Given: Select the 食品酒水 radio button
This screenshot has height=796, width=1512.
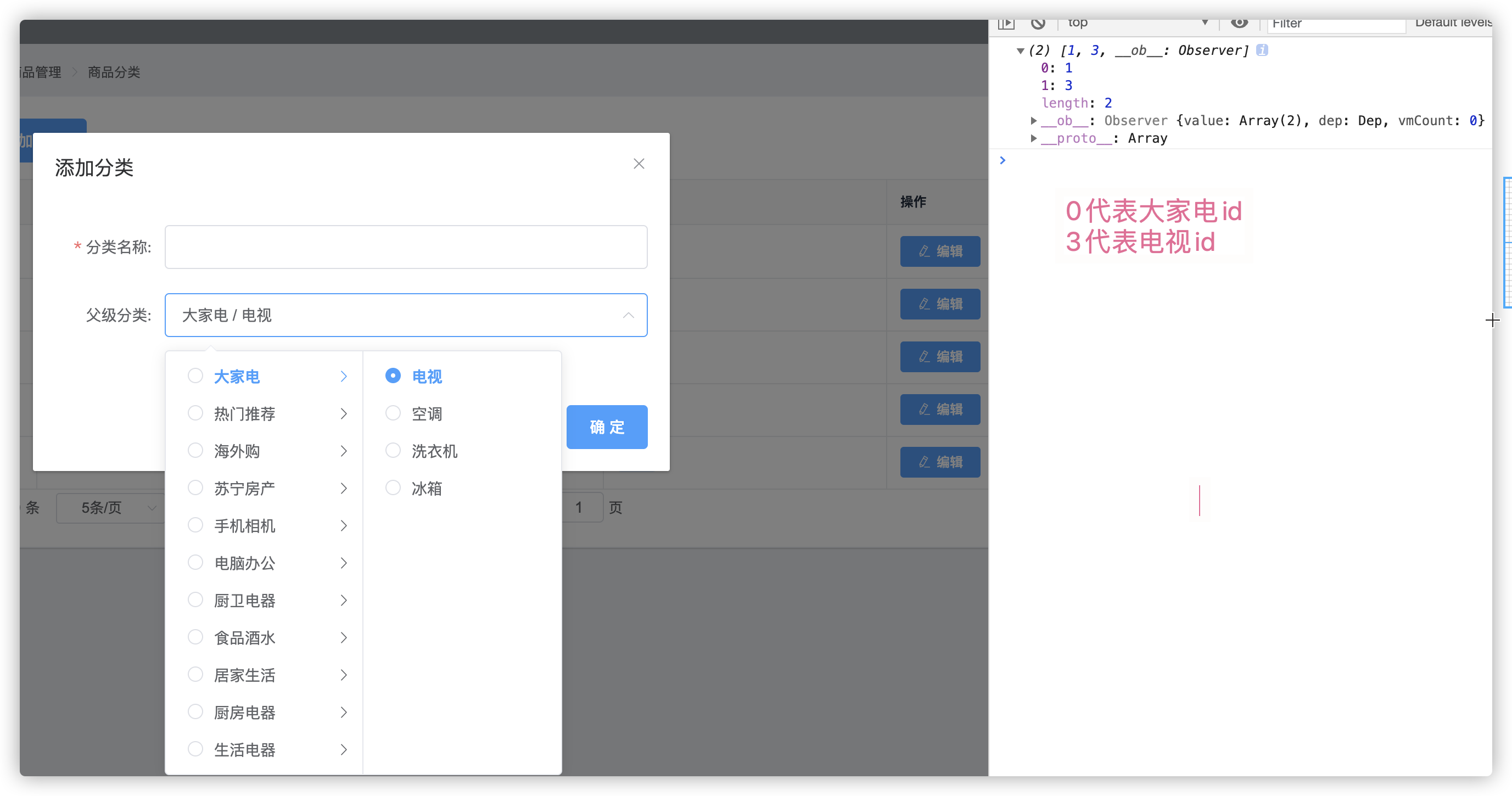Looking at the screenshot, I should (195, 637).
